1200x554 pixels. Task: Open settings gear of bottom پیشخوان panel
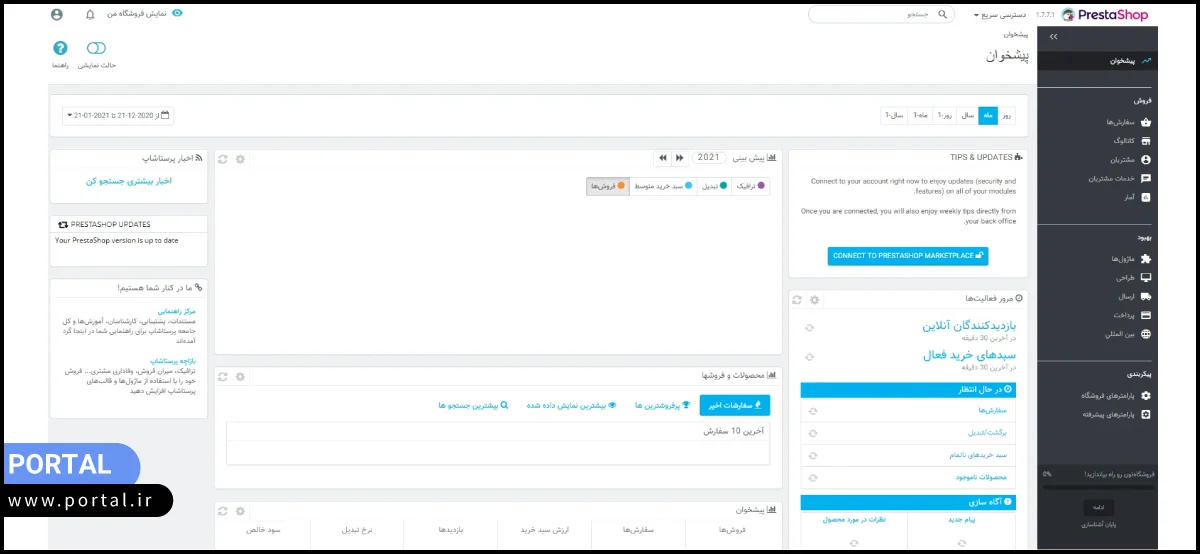point(240,510)
